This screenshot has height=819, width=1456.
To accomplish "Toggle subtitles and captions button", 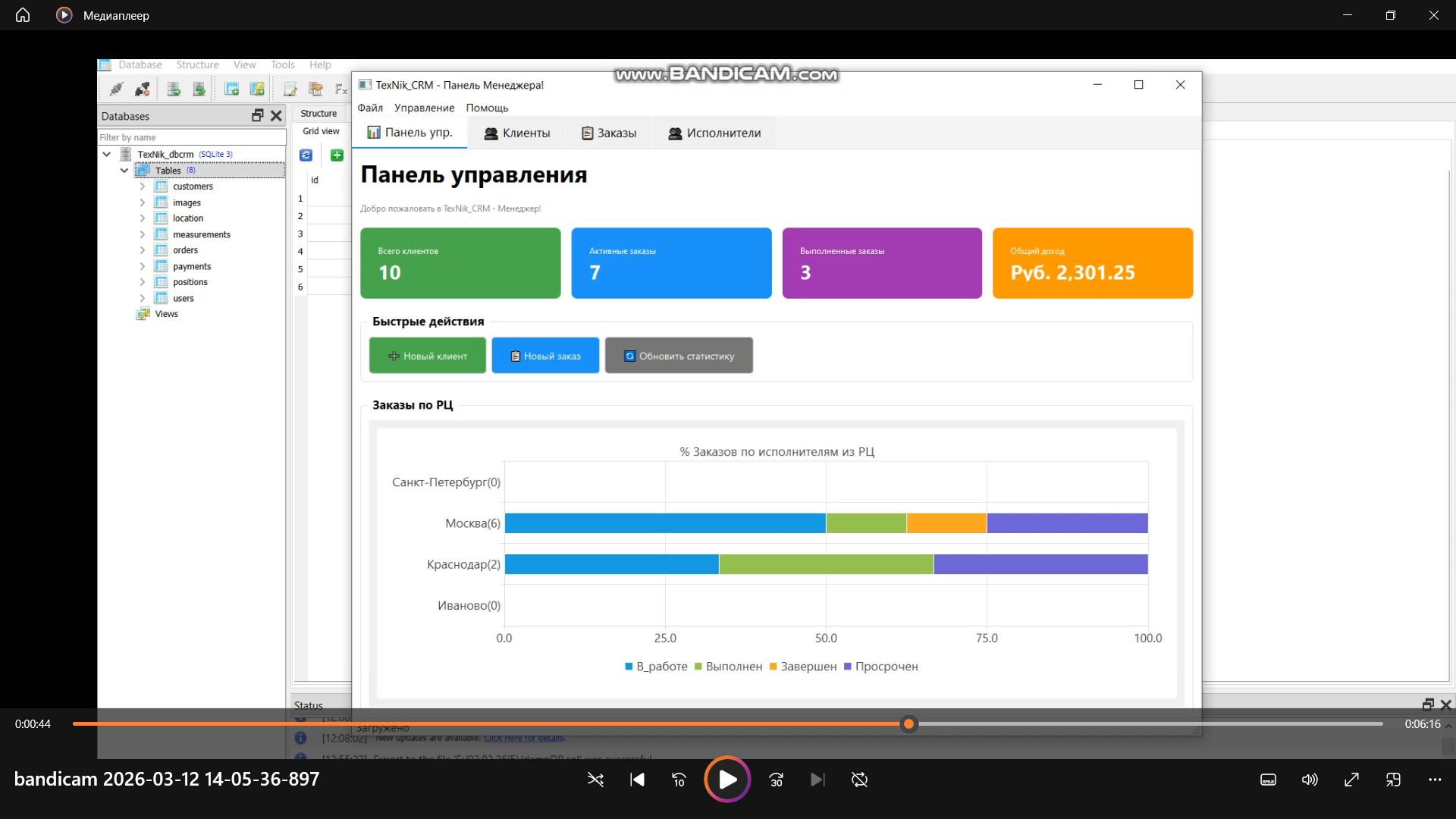I will (1268, 780).
